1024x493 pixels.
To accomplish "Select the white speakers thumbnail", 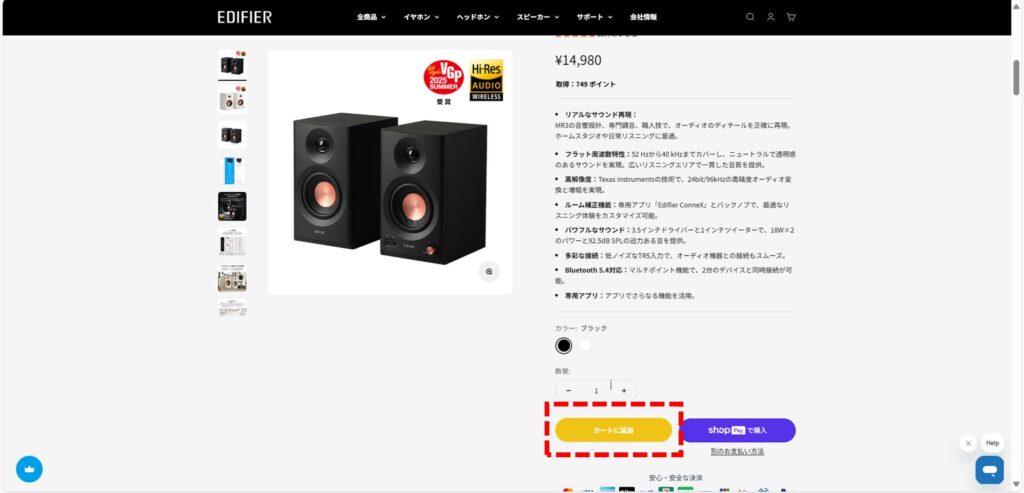I will [232, 99].
